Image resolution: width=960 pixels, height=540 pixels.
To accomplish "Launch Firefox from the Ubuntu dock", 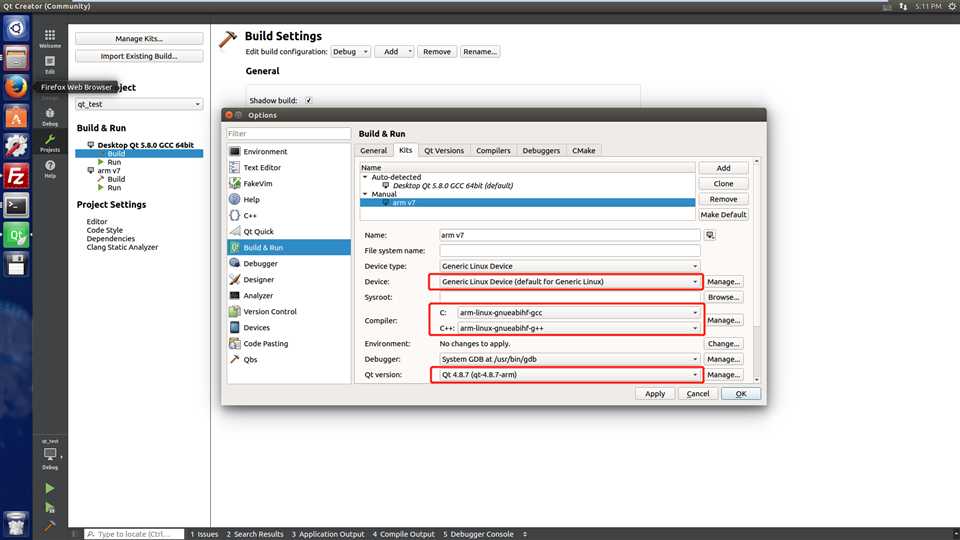I will [x=16, y=87].
